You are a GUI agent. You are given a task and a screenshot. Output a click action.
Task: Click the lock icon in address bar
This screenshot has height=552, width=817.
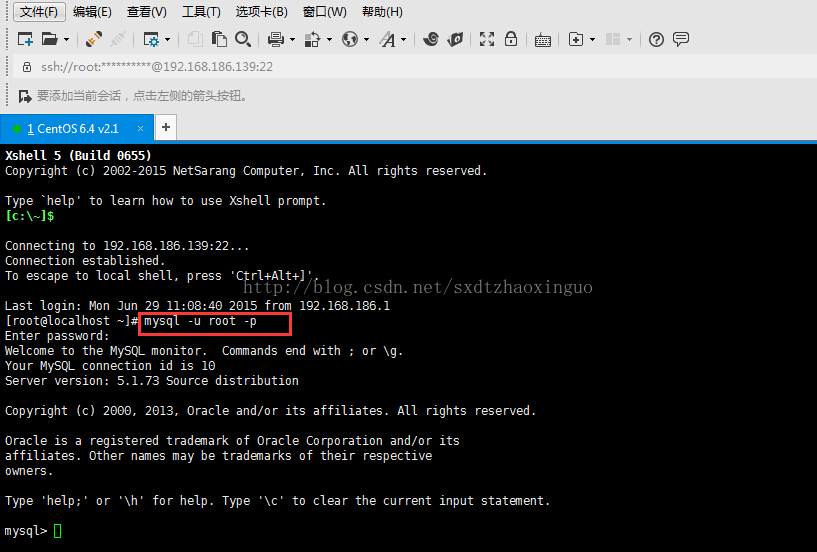click(27, 67)
